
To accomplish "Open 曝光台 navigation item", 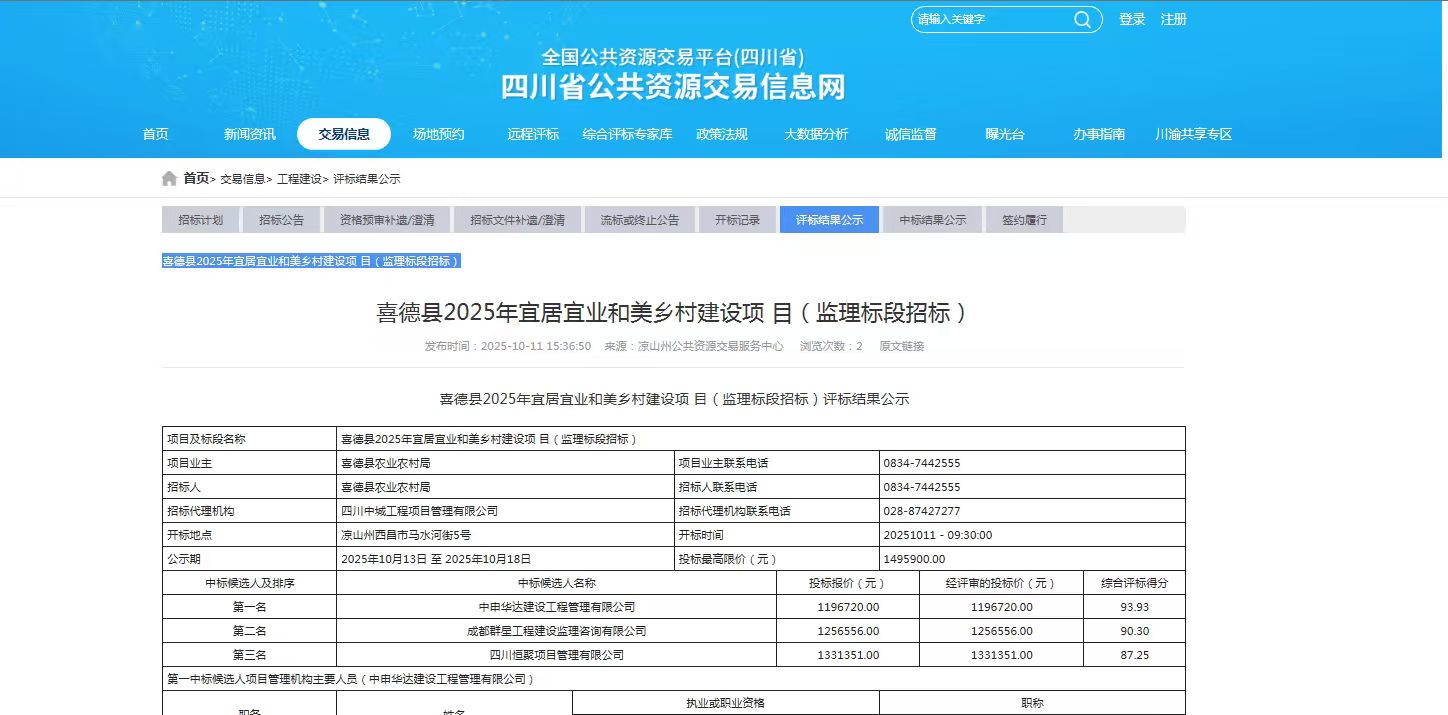I will pos(1005,134).
